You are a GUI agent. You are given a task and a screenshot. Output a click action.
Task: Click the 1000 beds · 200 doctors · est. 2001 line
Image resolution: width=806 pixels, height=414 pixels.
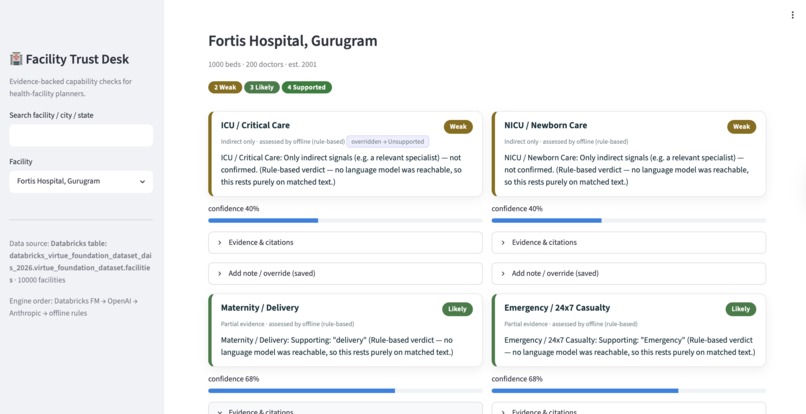262,64
